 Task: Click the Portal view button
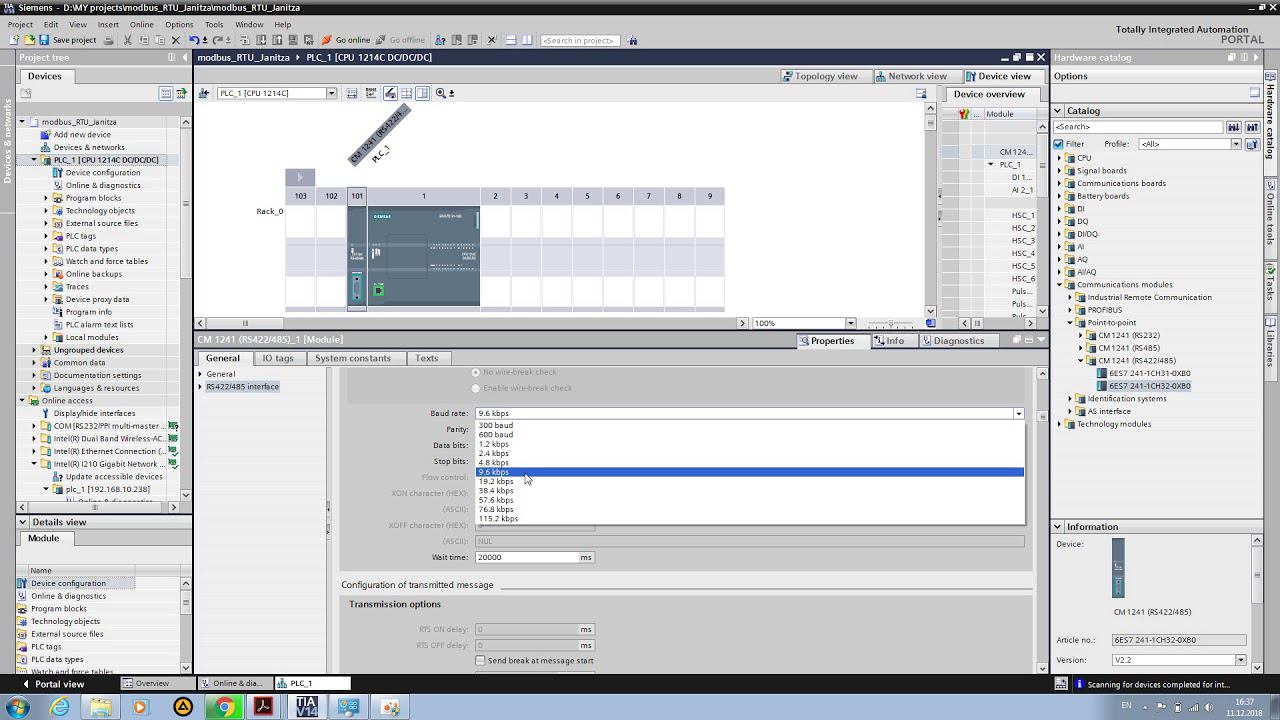pos(52,684)
